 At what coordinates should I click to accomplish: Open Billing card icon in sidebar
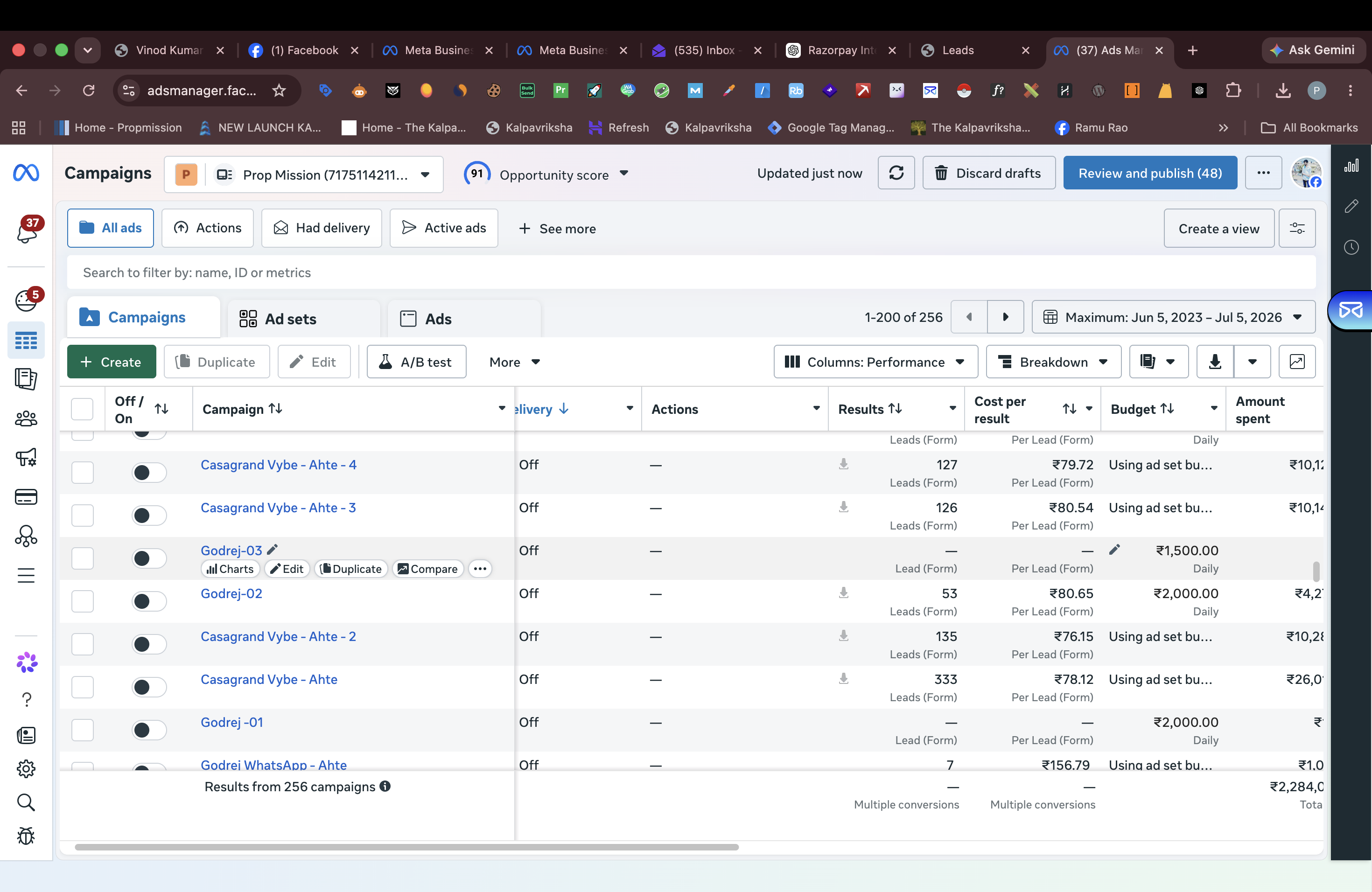[x=26, y=496]
